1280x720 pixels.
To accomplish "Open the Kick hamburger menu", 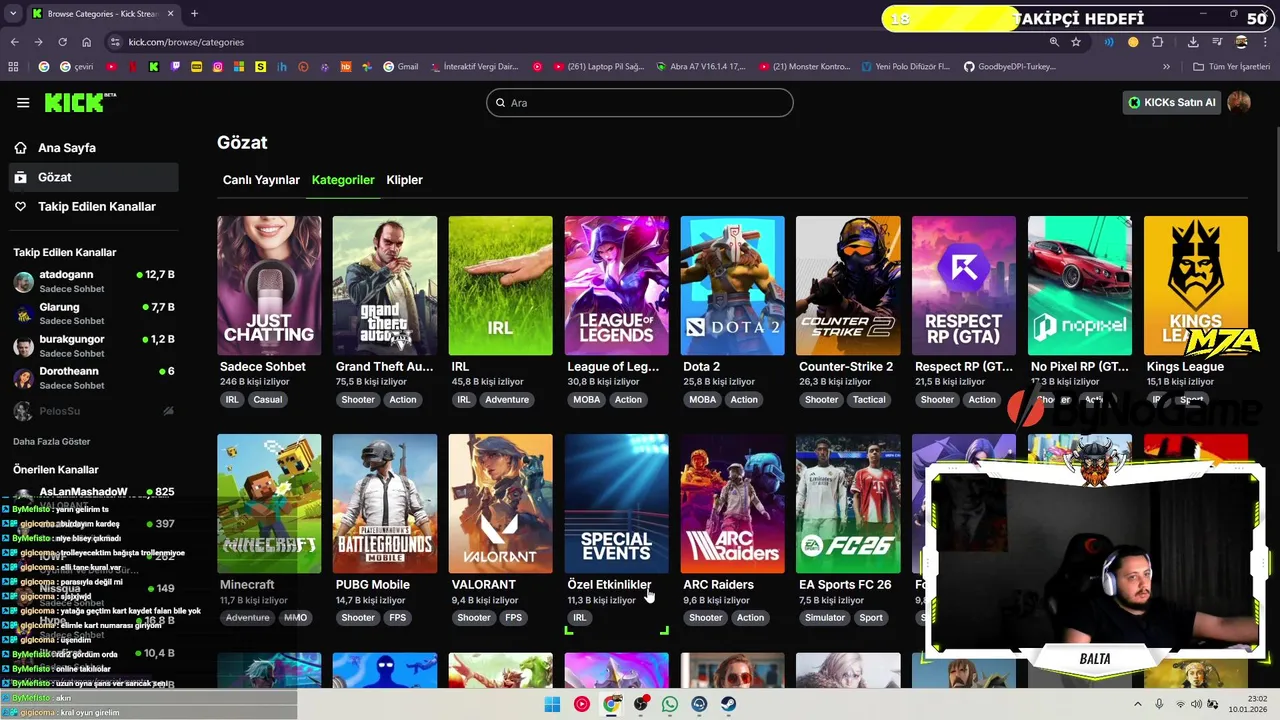I will click(23, 103).
